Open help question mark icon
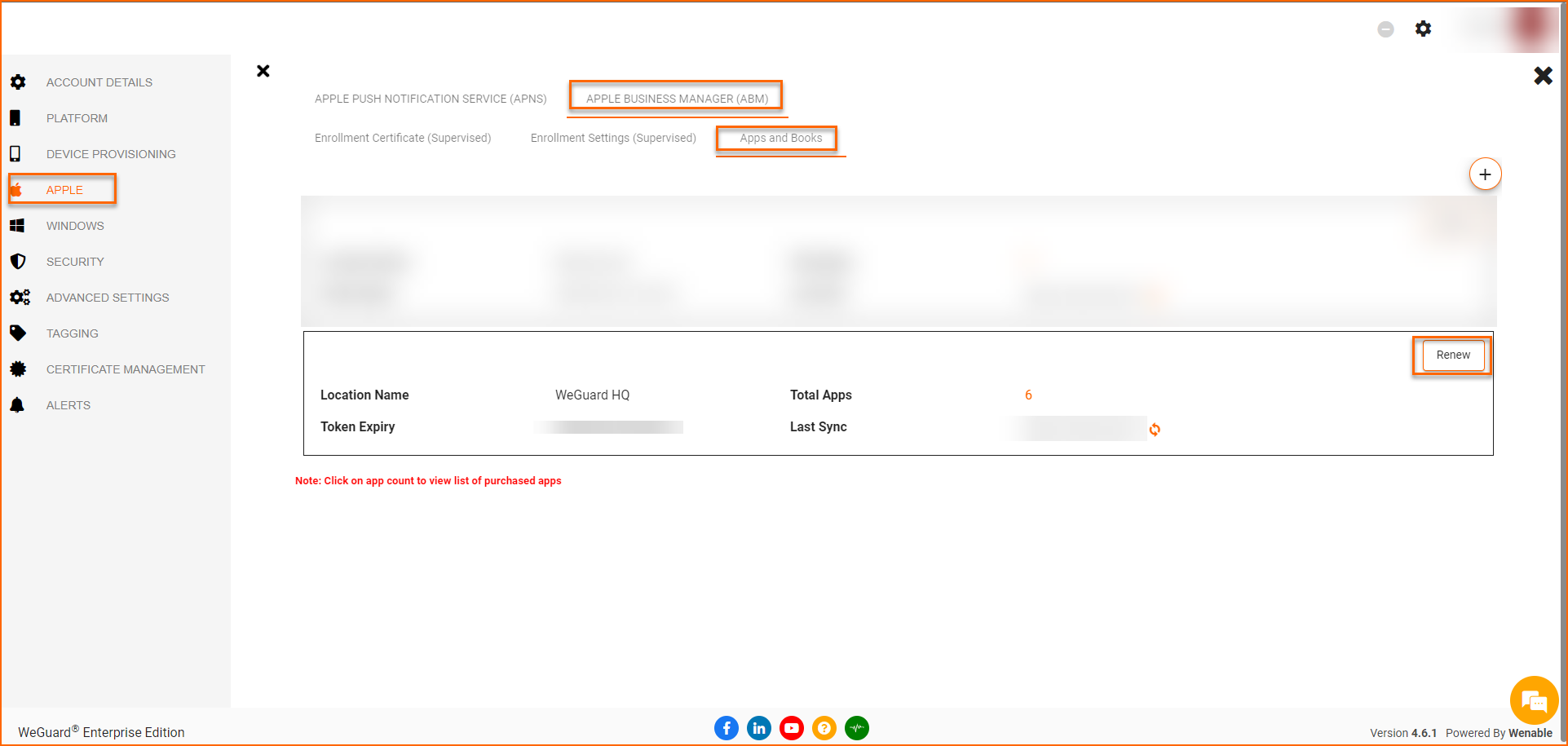Viewport: 1568px width, 746px height. pos(824,728)
